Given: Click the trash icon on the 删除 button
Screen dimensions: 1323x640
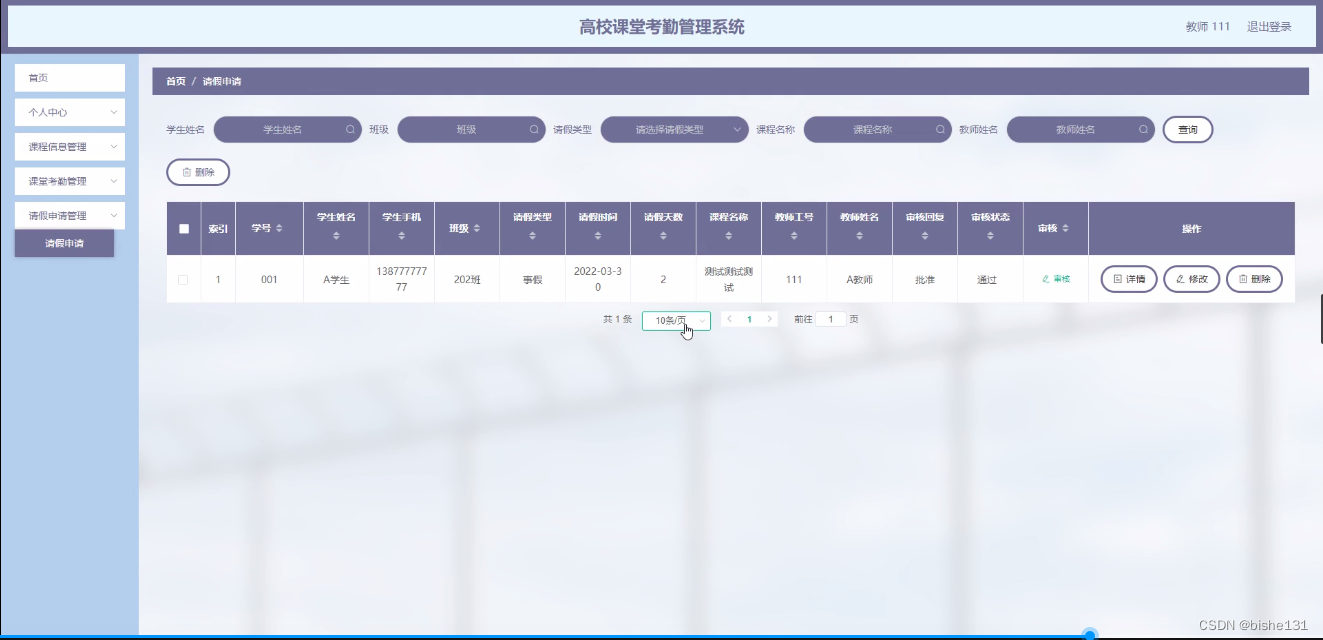Looking at the screenshot, I should [185, 172].
